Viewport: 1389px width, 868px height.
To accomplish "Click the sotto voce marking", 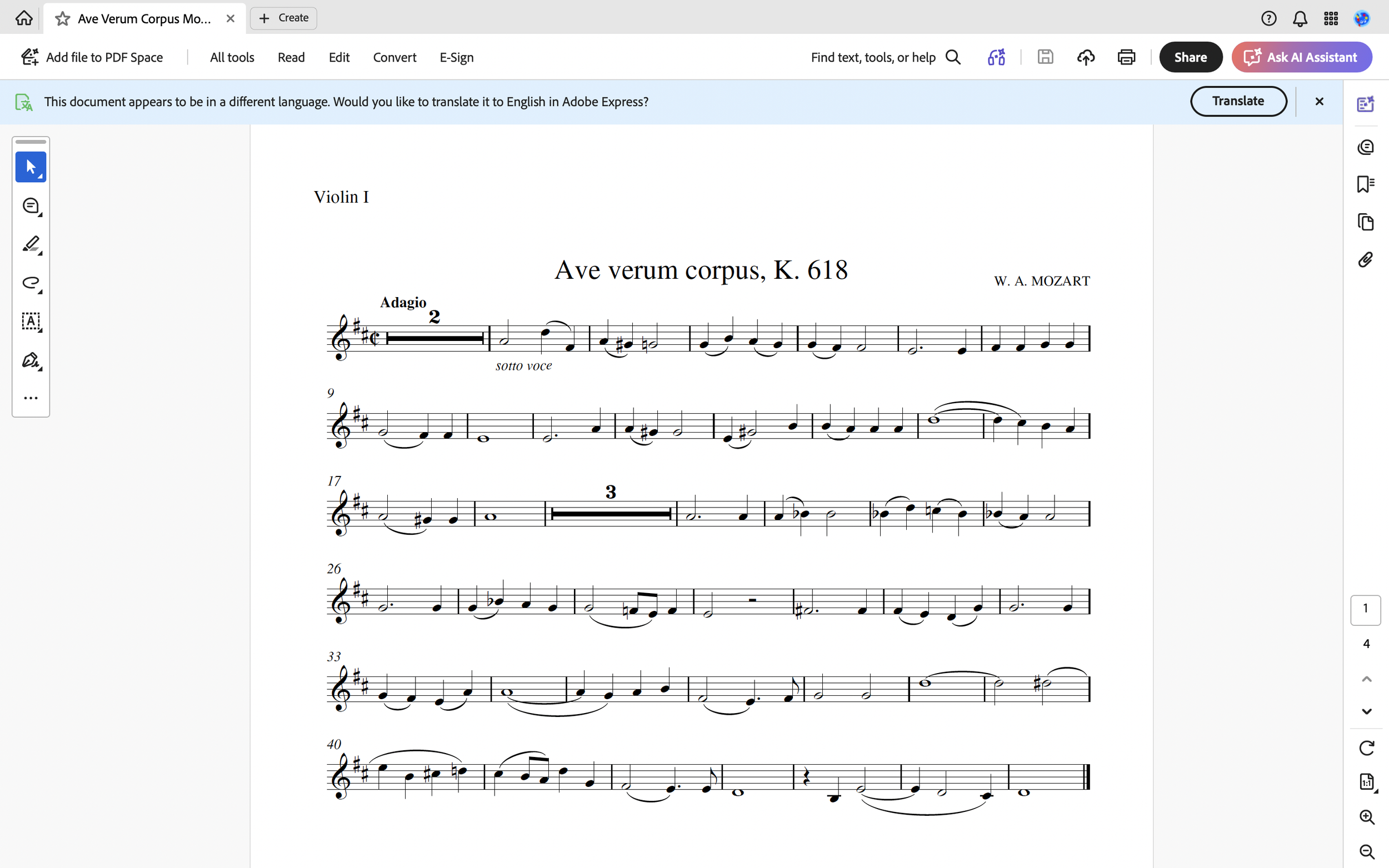I will pos(524,365).
